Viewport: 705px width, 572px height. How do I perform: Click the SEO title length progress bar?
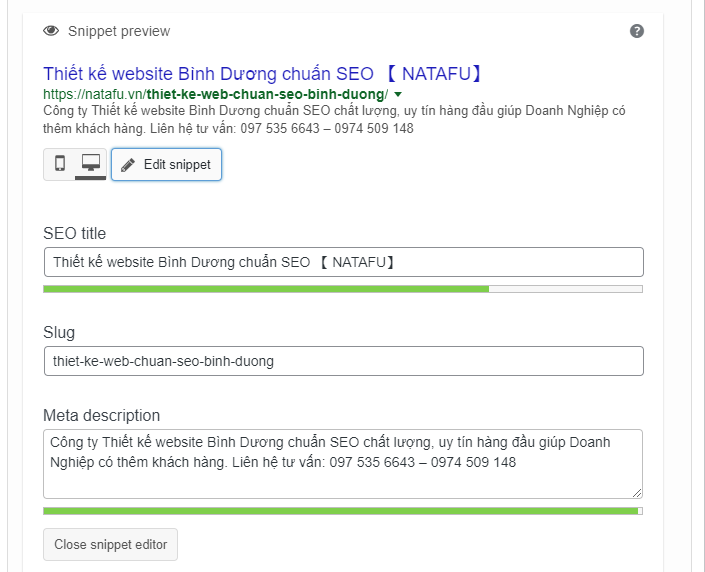[343, 289]
